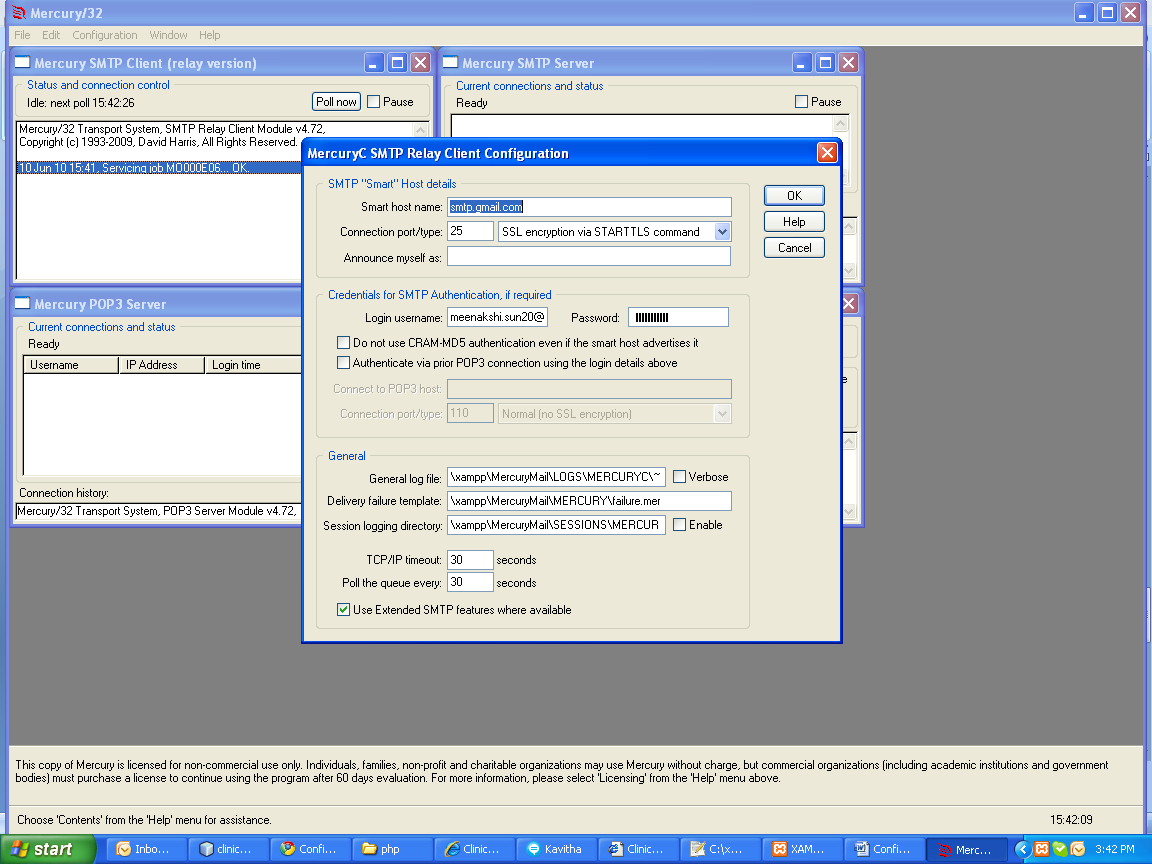The width and height of the screenshot is (1152, 864).
Task: Open the Configuration menu
Action: coord(104,34)
